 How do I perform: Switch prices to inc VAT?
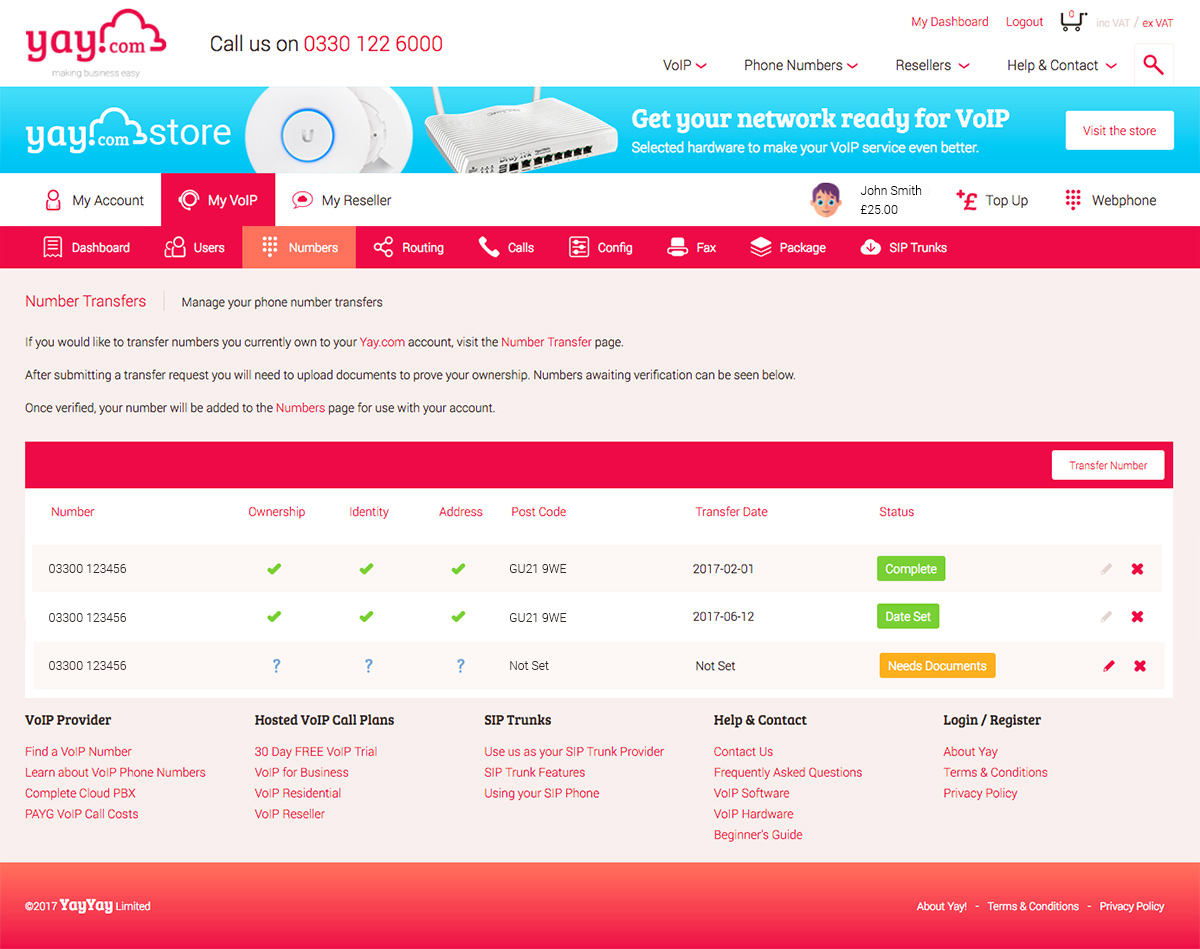pos(1112,23)
